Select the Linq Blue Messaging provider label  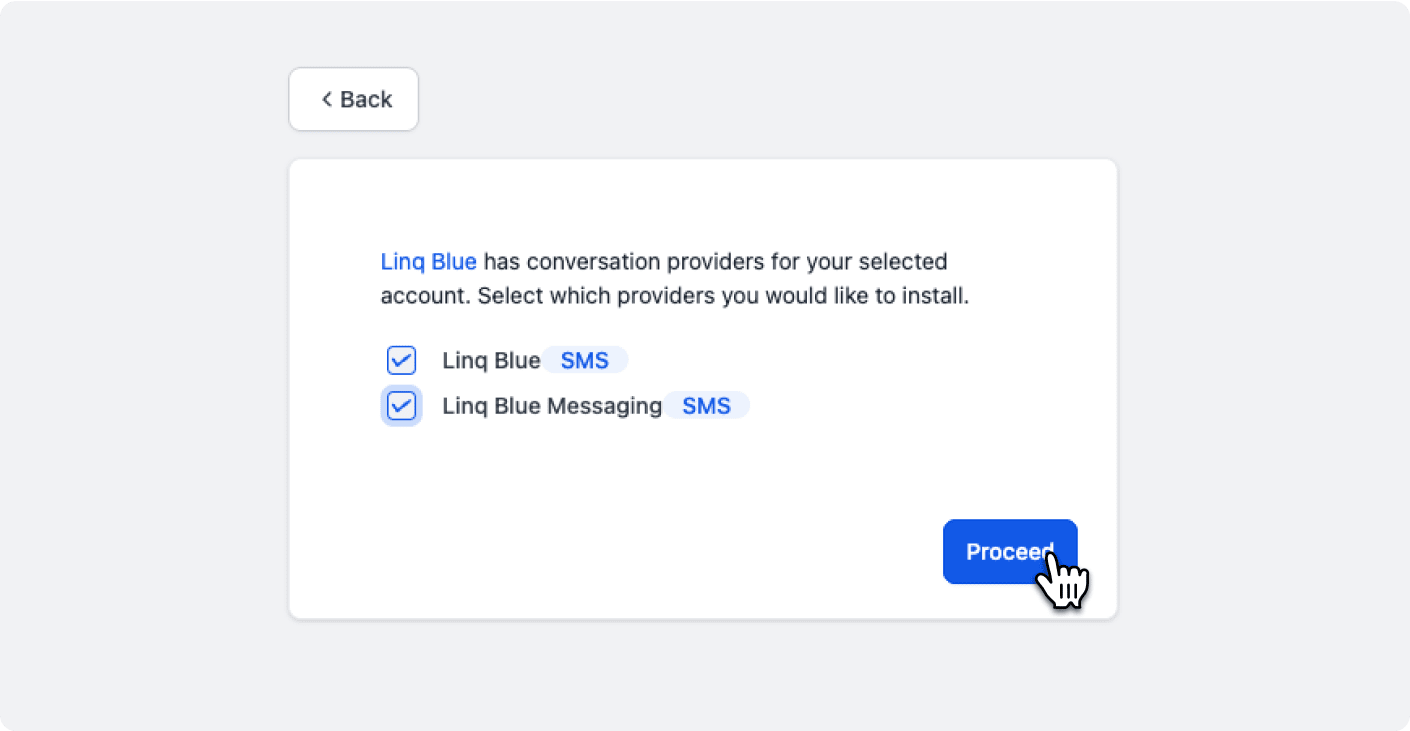pos(552,406)
